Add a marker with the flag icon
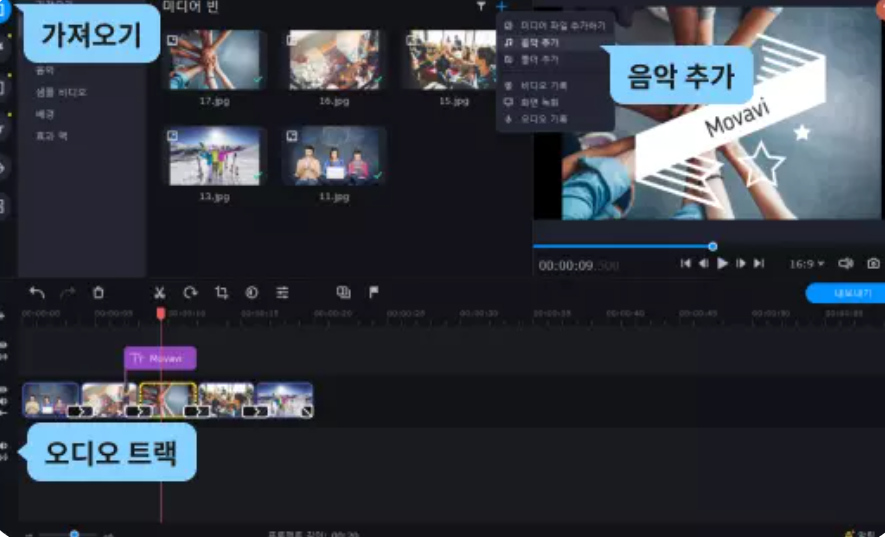Viewport: 885px width, 537px height. [x=374, y=292]
